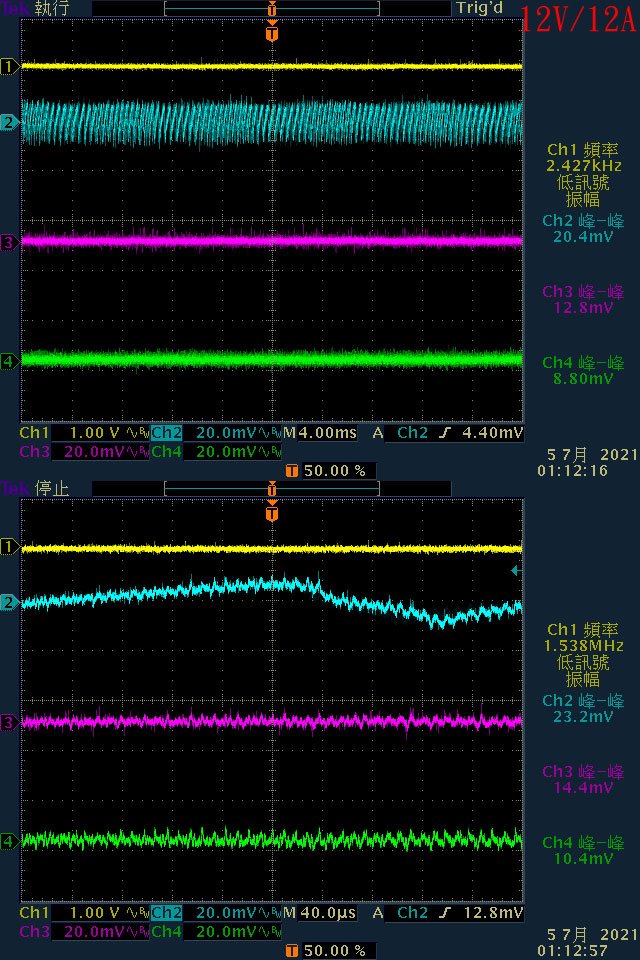Select Ch4 peak-to-peak value 10.4mV
This screenshot has width=640, height=960.
pos(583,858)
